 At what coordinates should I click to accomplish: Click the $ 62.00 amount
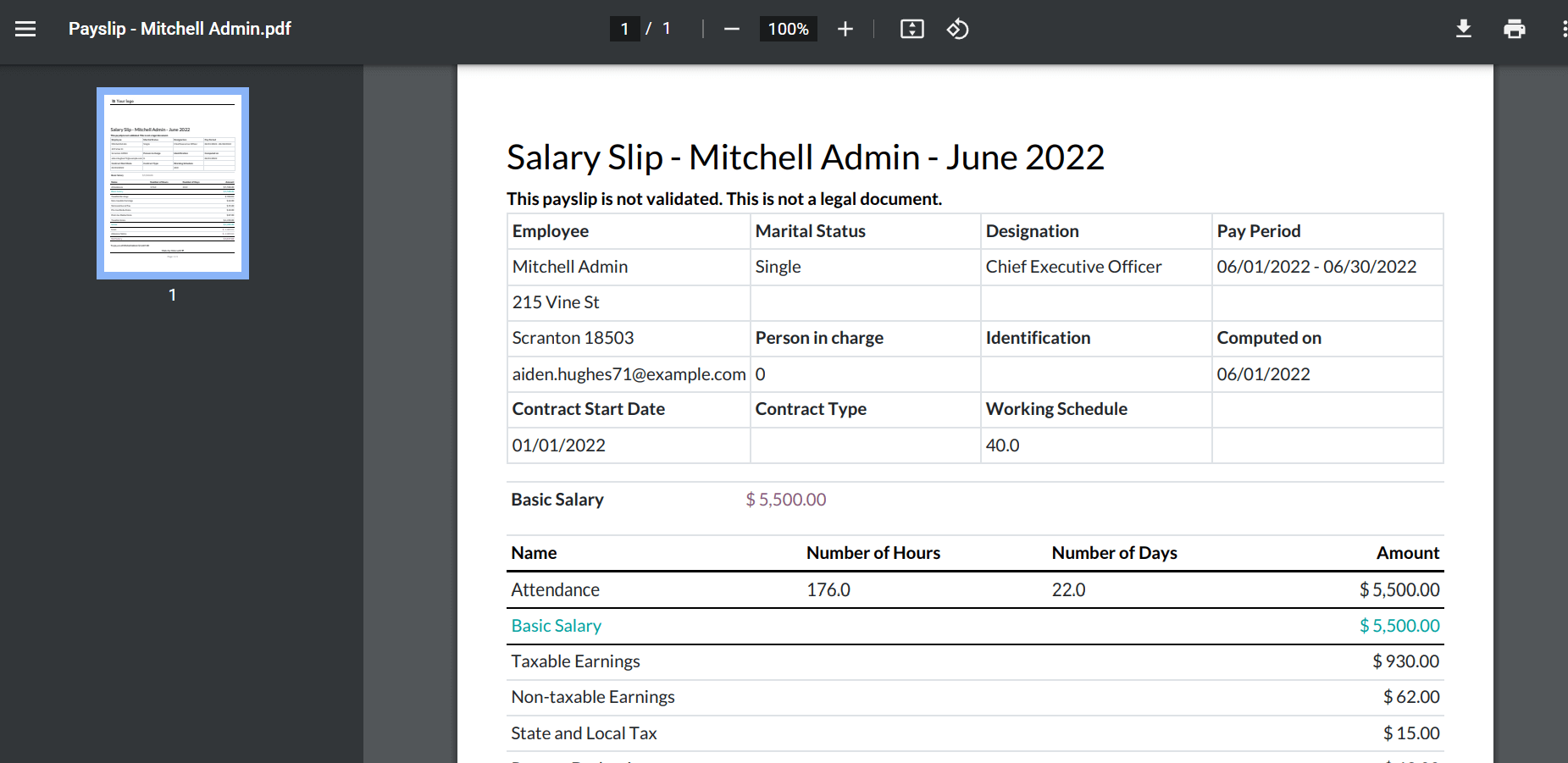[1411, 697]
